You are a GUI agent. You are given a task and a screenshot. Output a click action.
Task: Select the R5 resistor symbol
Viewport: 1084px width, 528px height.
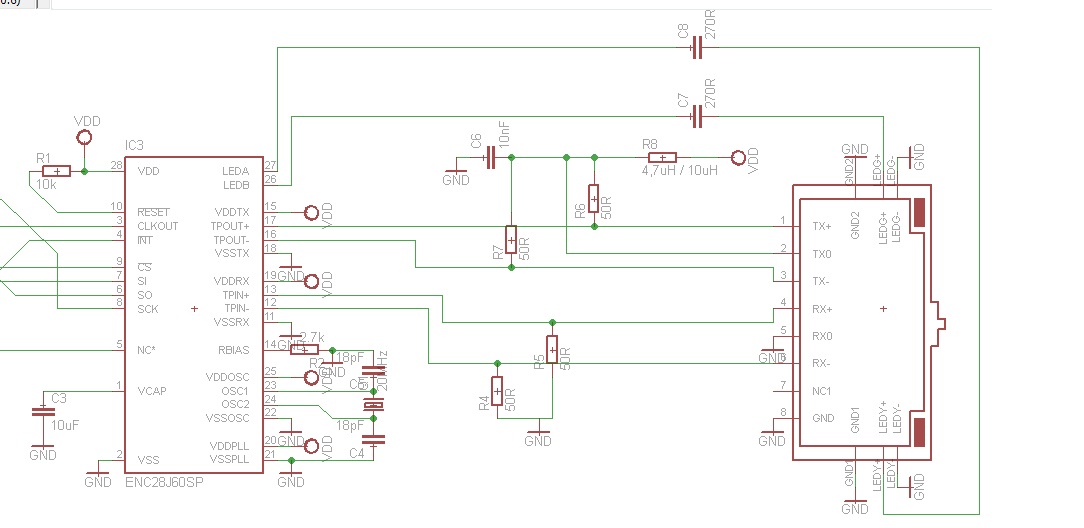pos(552,350)
